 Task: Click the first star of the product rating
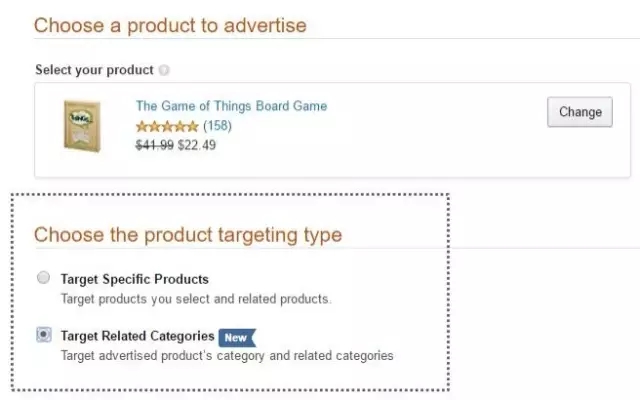coord(142,126)
